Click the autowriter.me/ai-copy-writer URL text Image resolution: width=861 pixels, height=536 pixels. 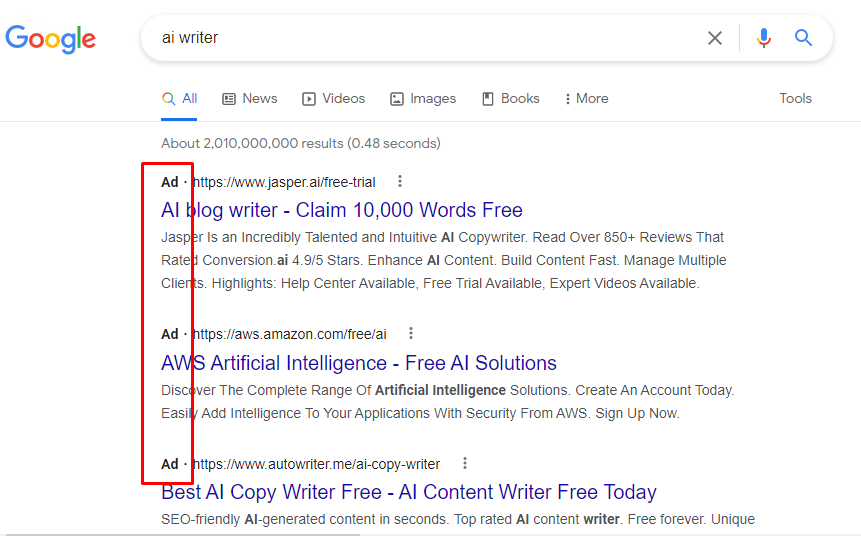(317, 464)
